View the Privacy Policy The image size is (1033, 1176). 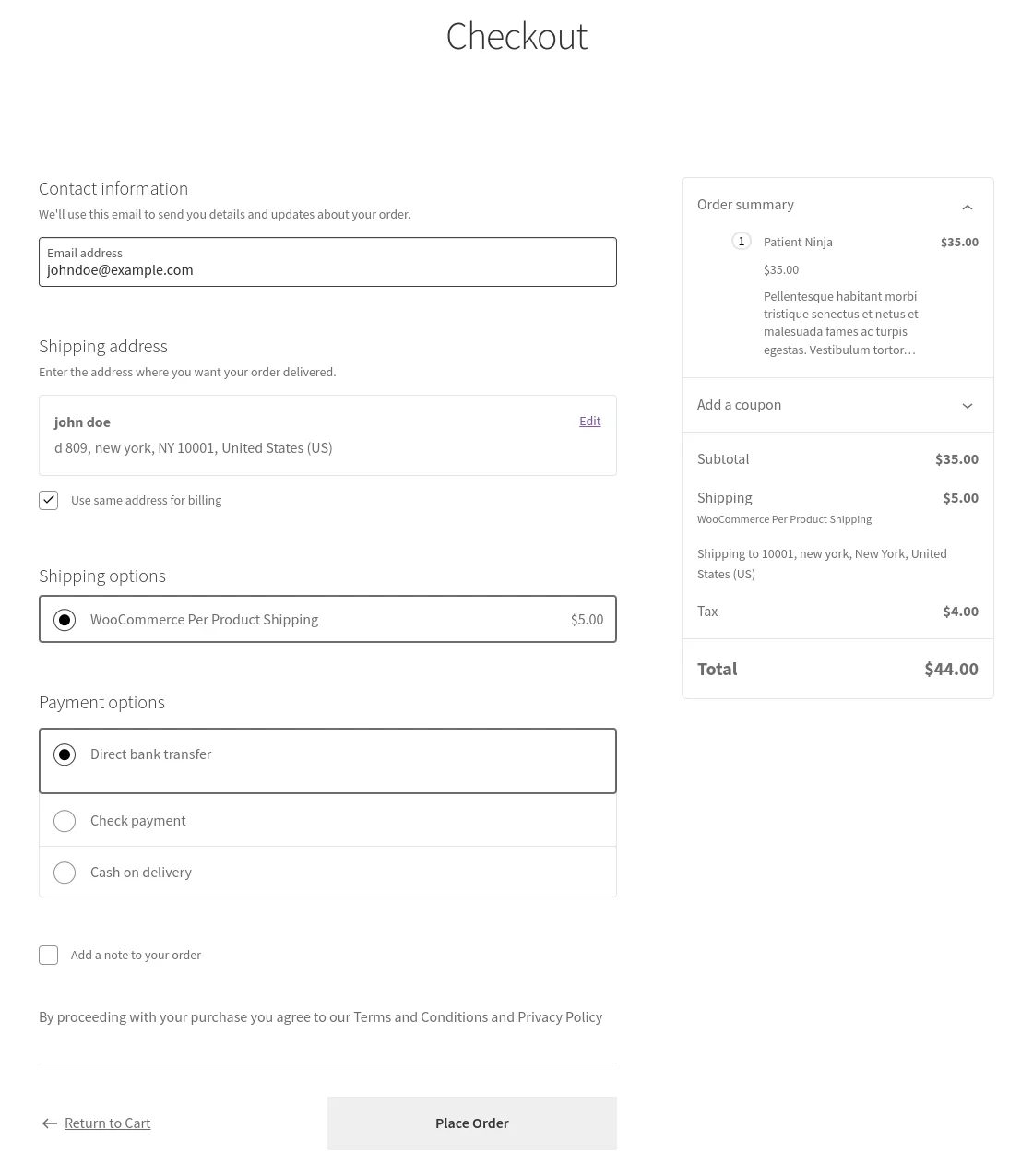coord(559,1016)
